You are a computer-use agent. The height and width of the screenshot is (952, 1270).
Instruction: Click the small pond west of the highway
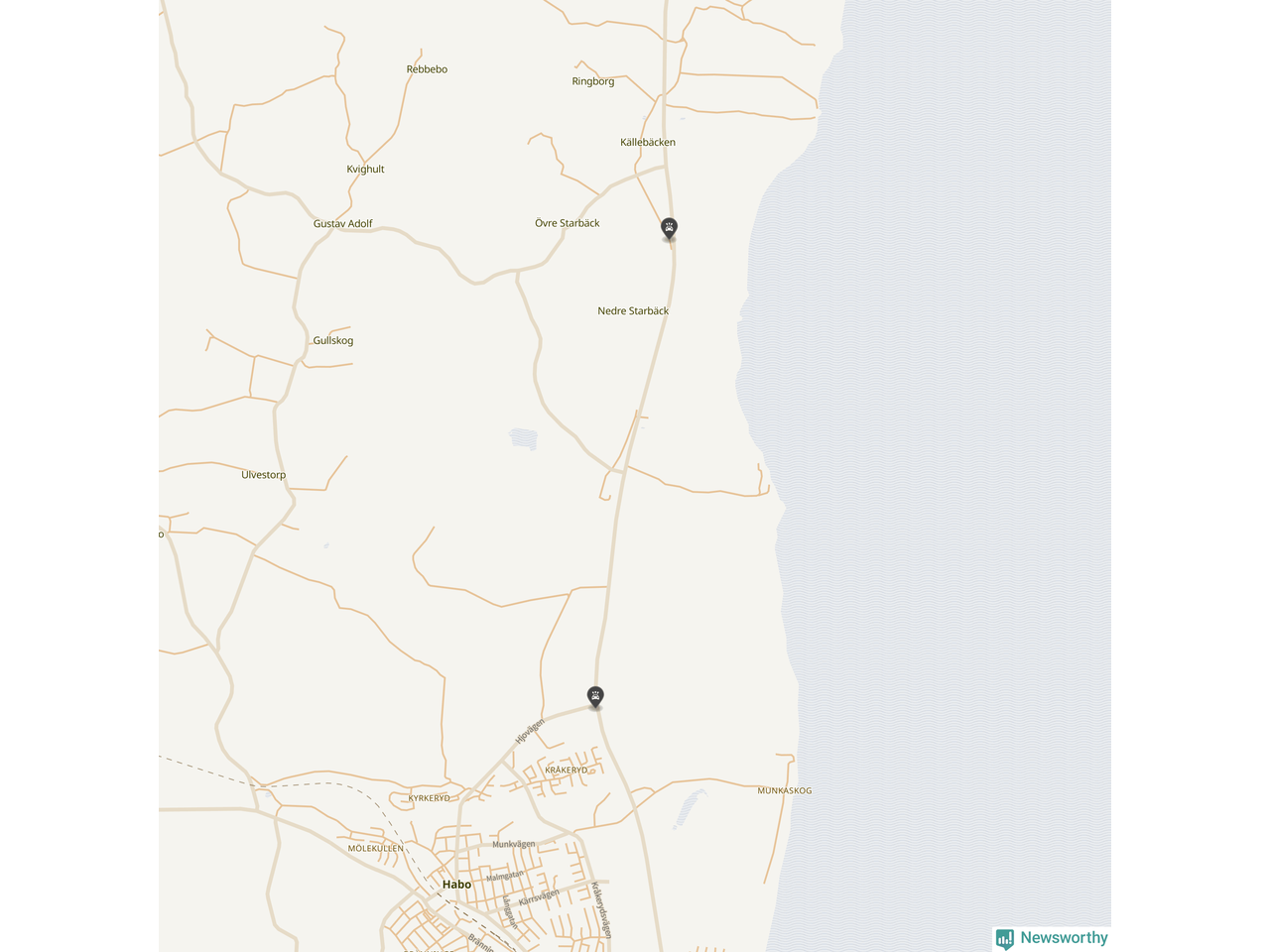pyautogui.click(x=523, y=438)
